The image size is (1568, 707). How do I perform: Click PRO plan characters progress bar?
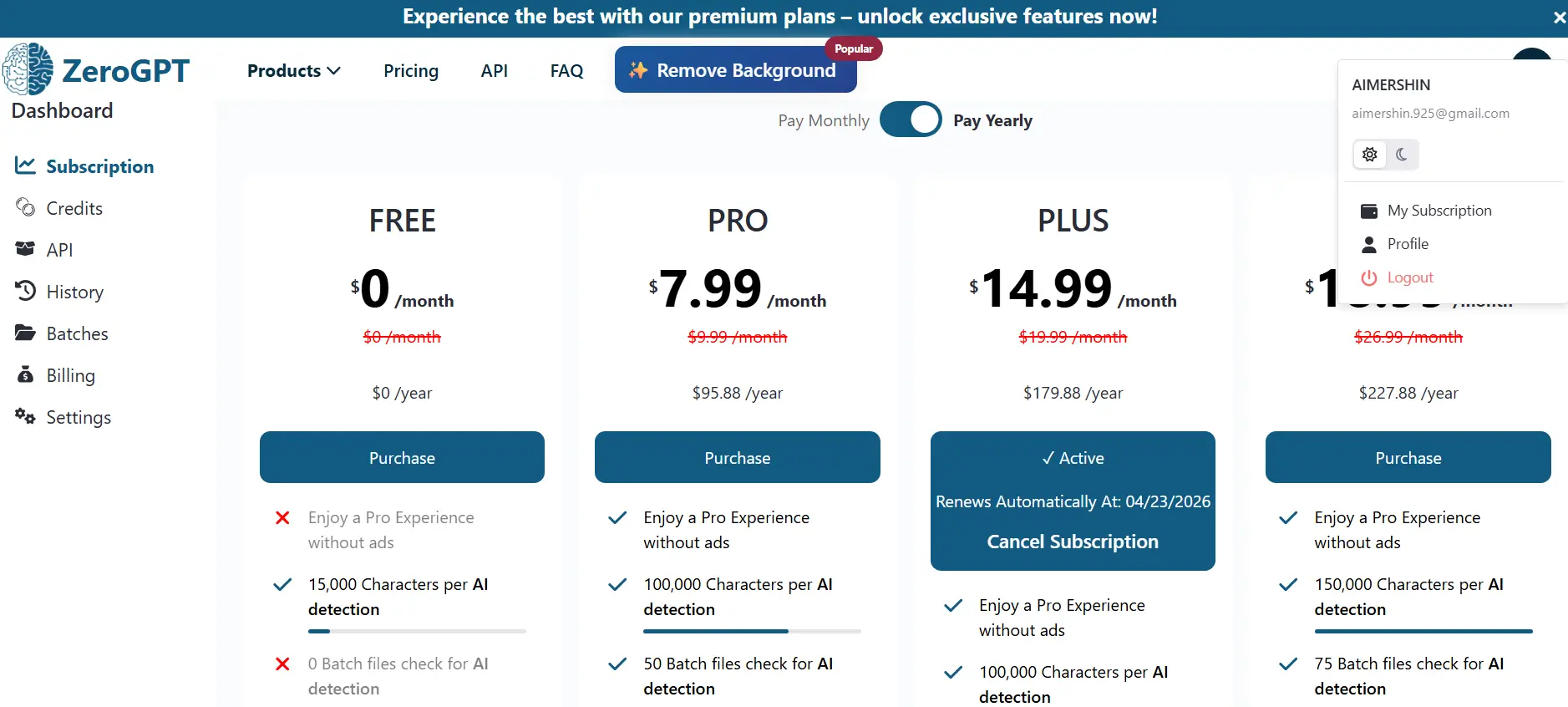752,631
